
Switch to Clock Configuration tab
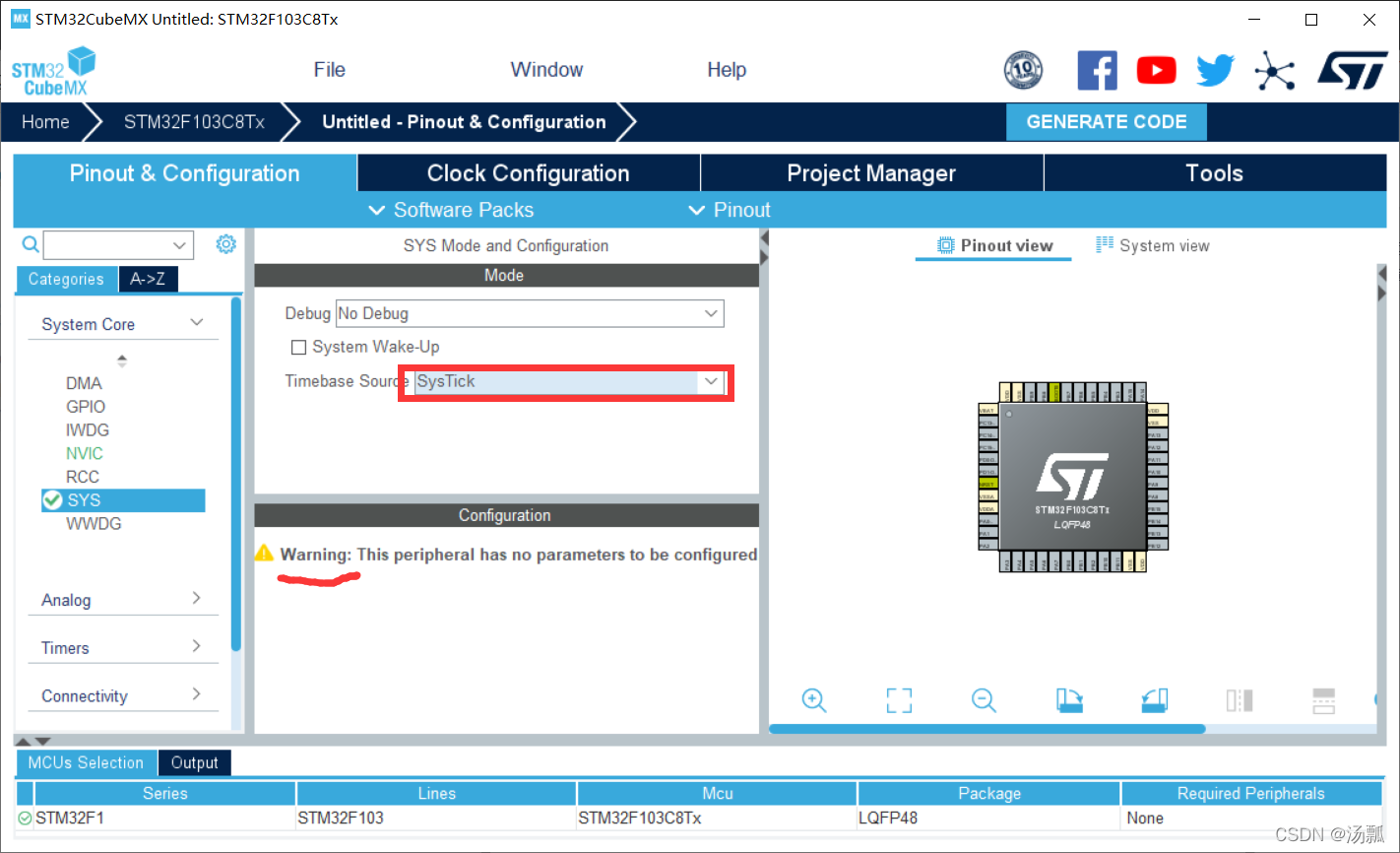[529, 173]
